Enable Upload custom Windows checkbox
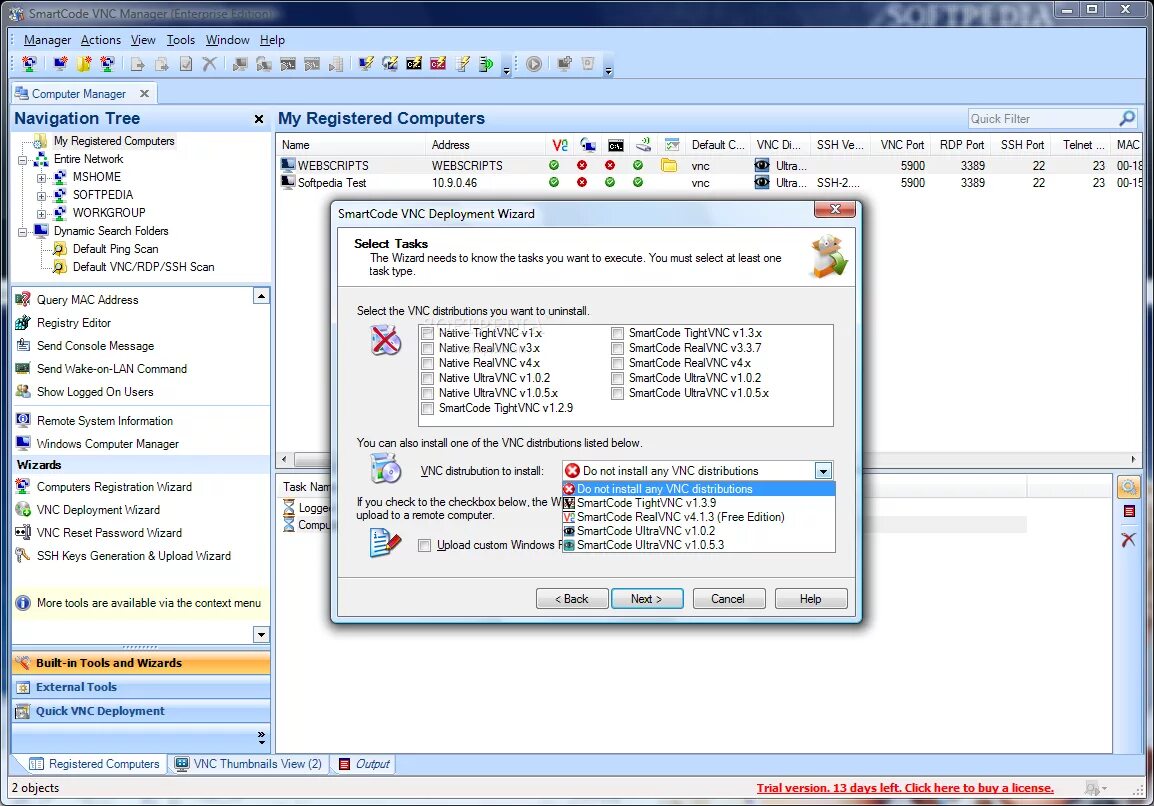This screenshot has width=1154, height=806. tap(425, 545)
